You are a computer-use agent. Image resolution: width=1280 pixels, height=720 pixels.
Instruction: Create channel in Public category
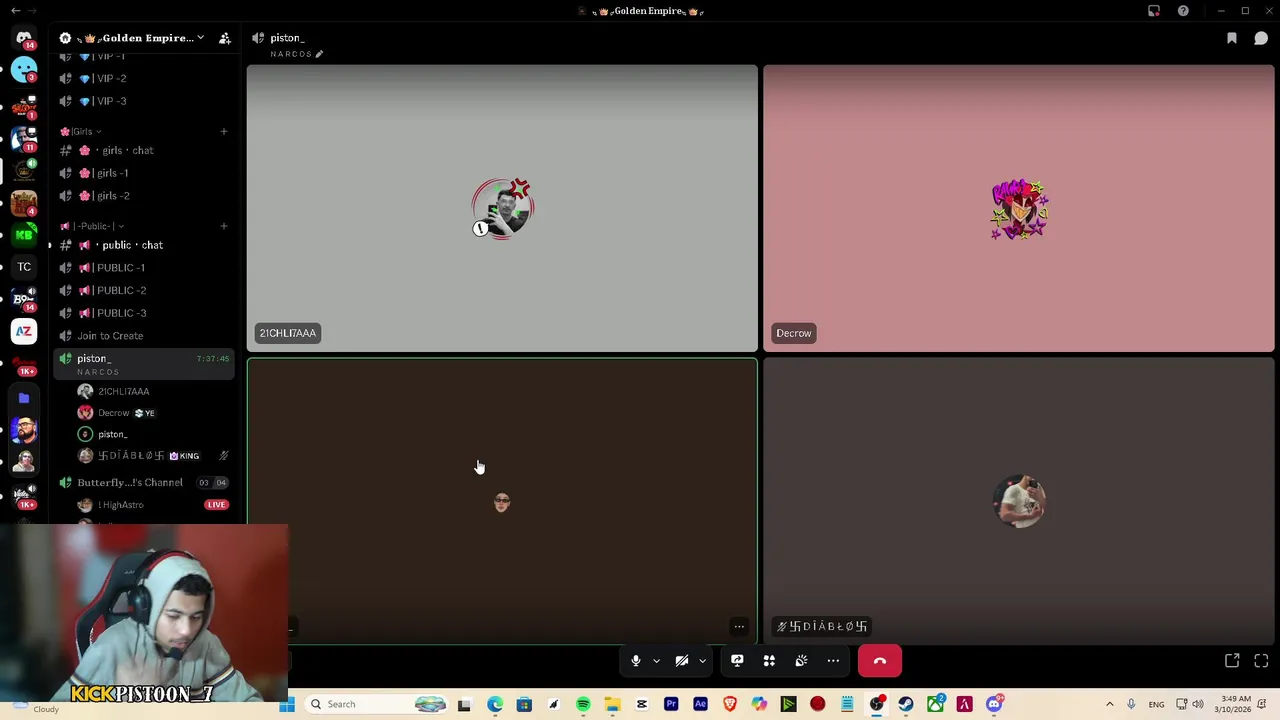coord(224,226)
